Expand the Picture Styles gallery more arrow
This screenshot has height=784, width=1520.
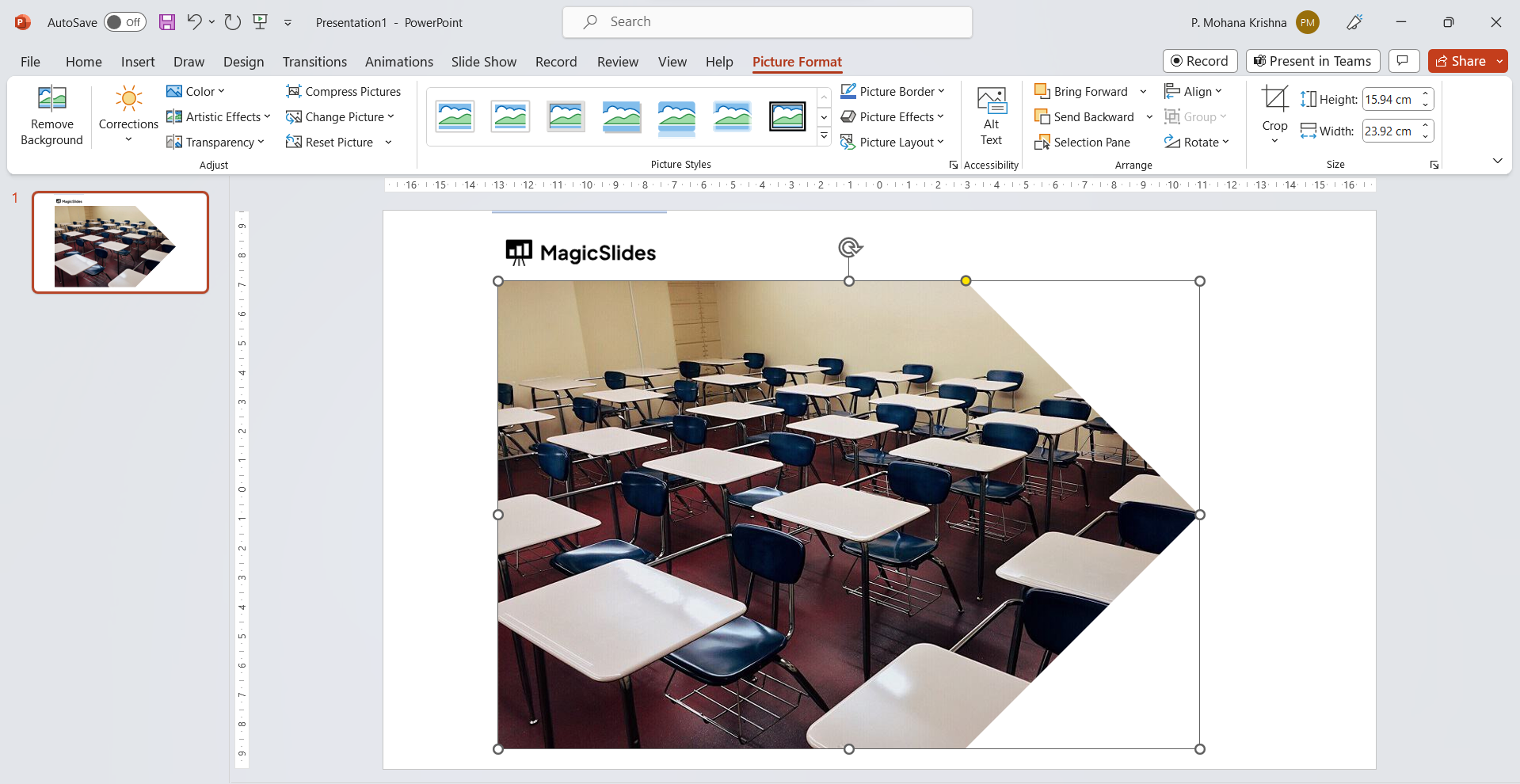pyautogui.click(x=824, y=137)
